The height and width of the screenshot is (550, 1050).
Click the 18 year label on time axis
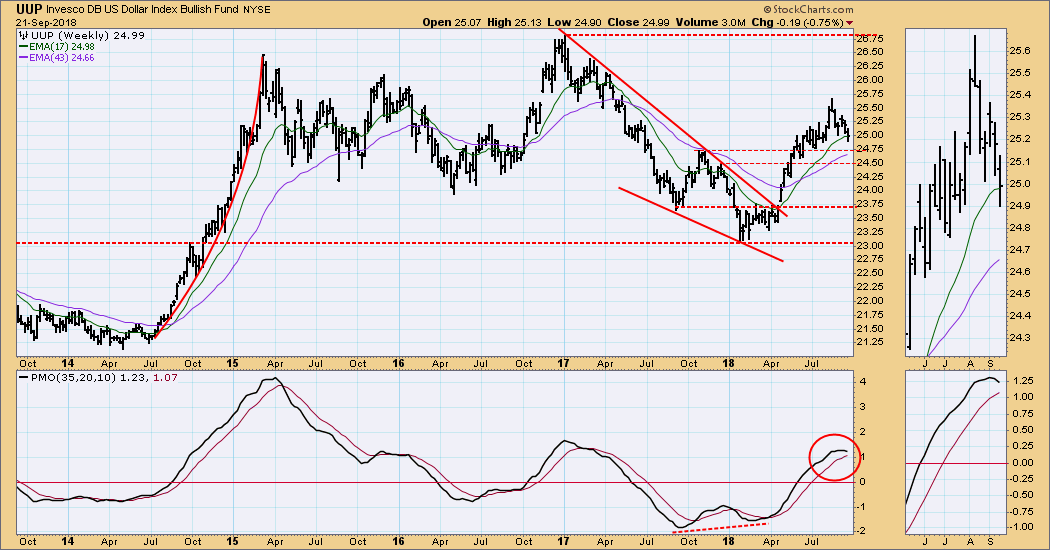728,366
